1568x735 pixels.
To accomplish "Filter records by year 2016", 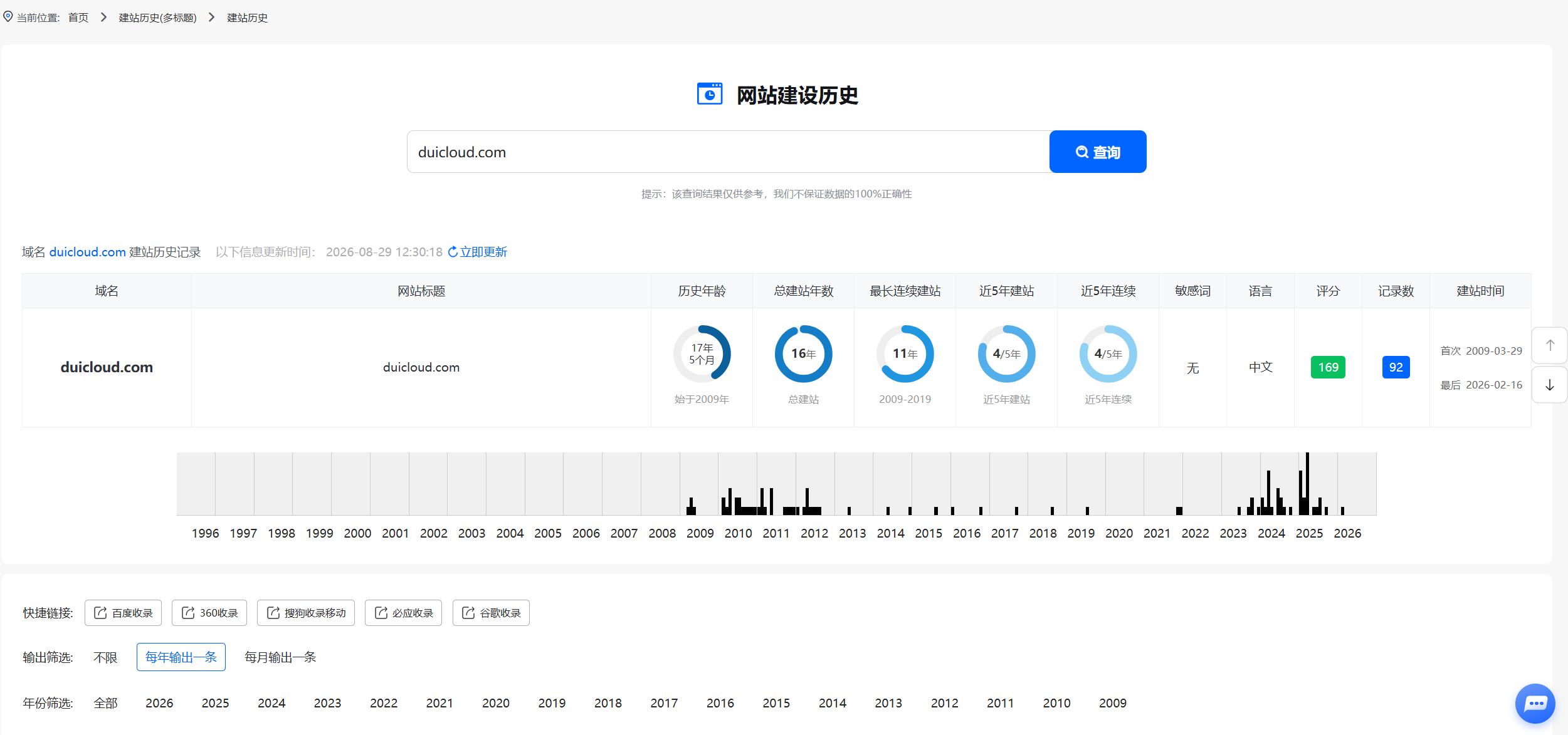I will tap(720, 703).
